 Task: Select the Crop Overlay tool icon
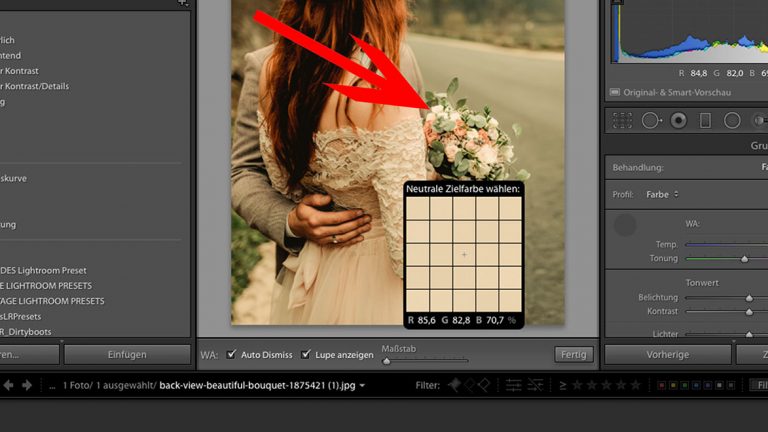pos(624,120)
